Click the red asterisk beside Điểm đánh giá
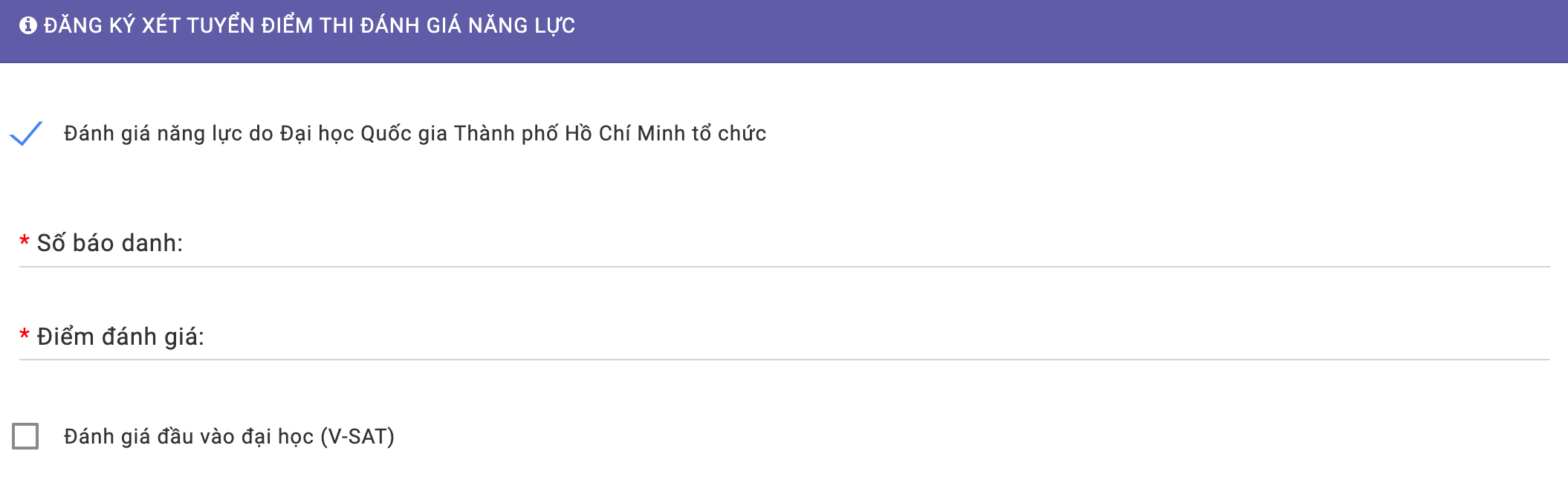The image size is (1568, 480). coord(25,335)
